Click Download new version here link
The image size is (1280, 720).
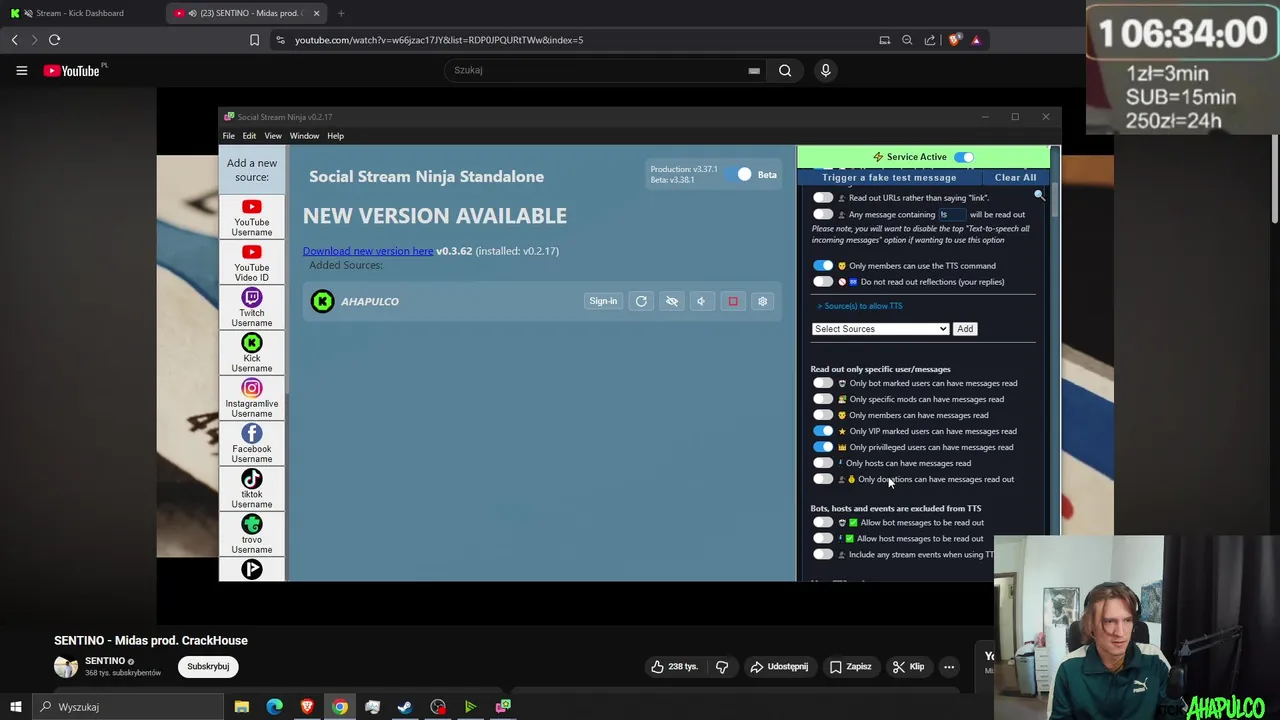[368, 251]
